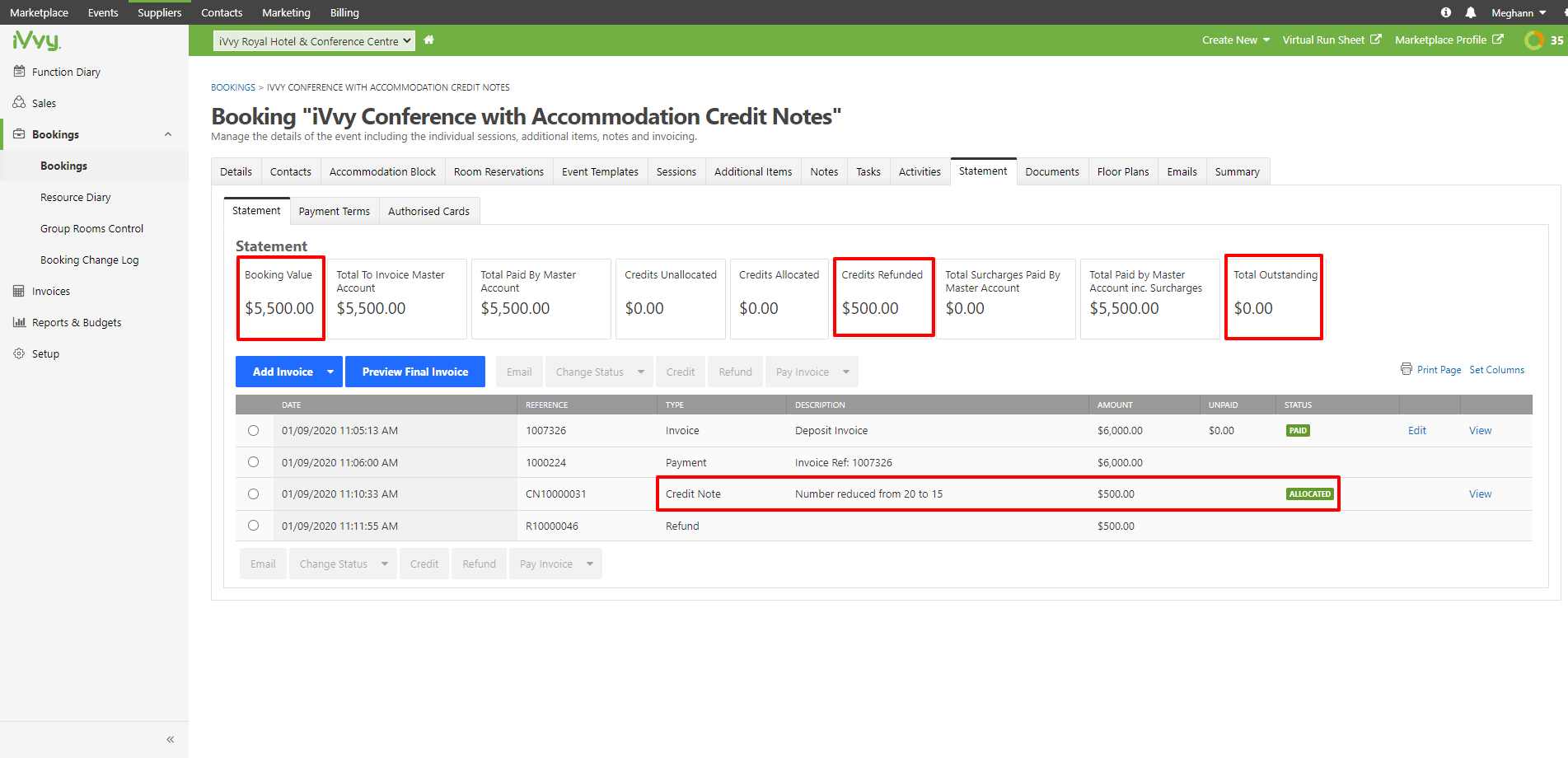
Task: Click the iVvy logo
Action: 36,40
